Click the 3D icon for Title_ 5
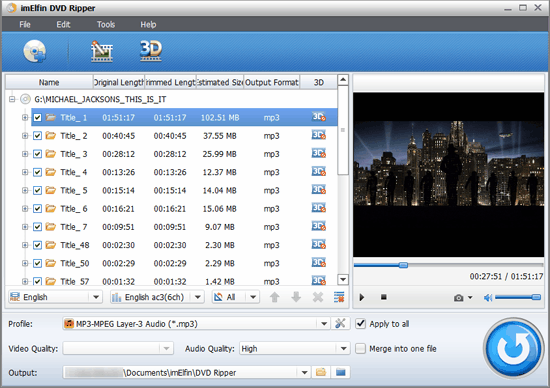 click(318, 190)
